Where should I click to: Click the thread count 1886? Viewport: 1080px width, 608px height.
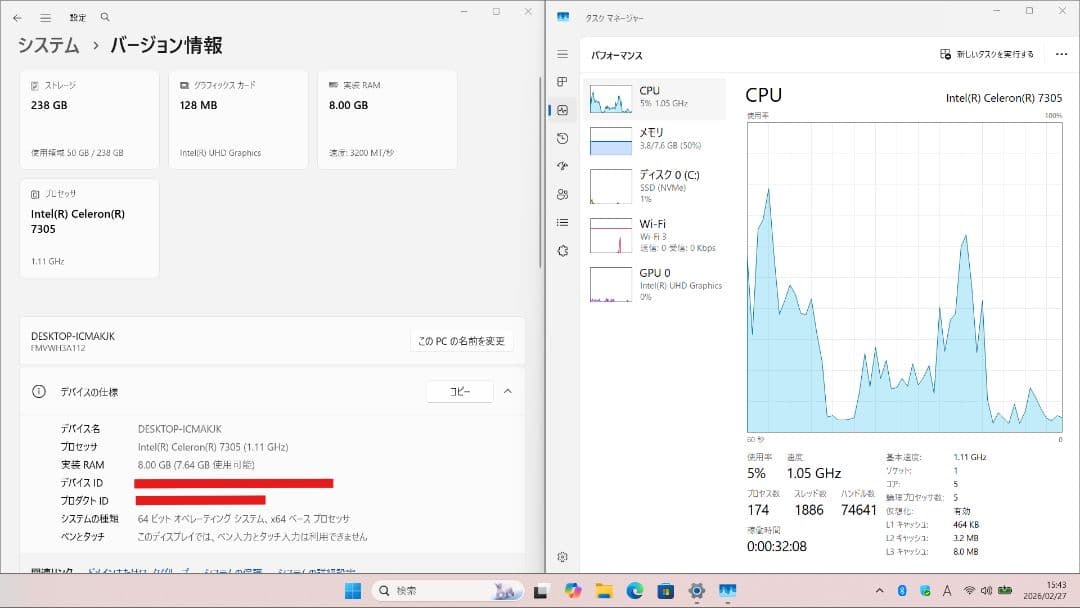point(809,510)
